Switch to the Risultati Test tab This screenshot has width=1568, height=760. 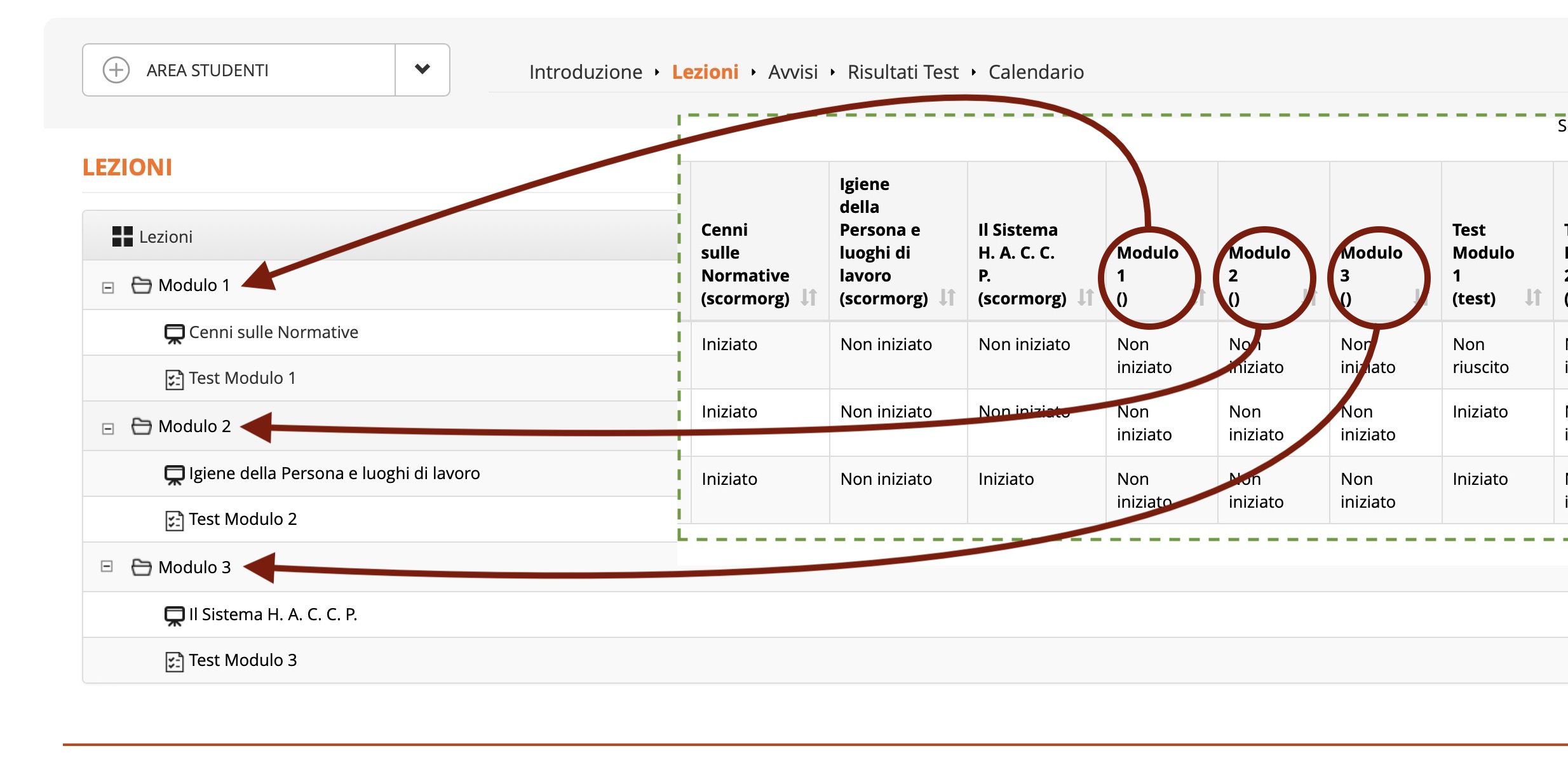[x=902, y=72]
